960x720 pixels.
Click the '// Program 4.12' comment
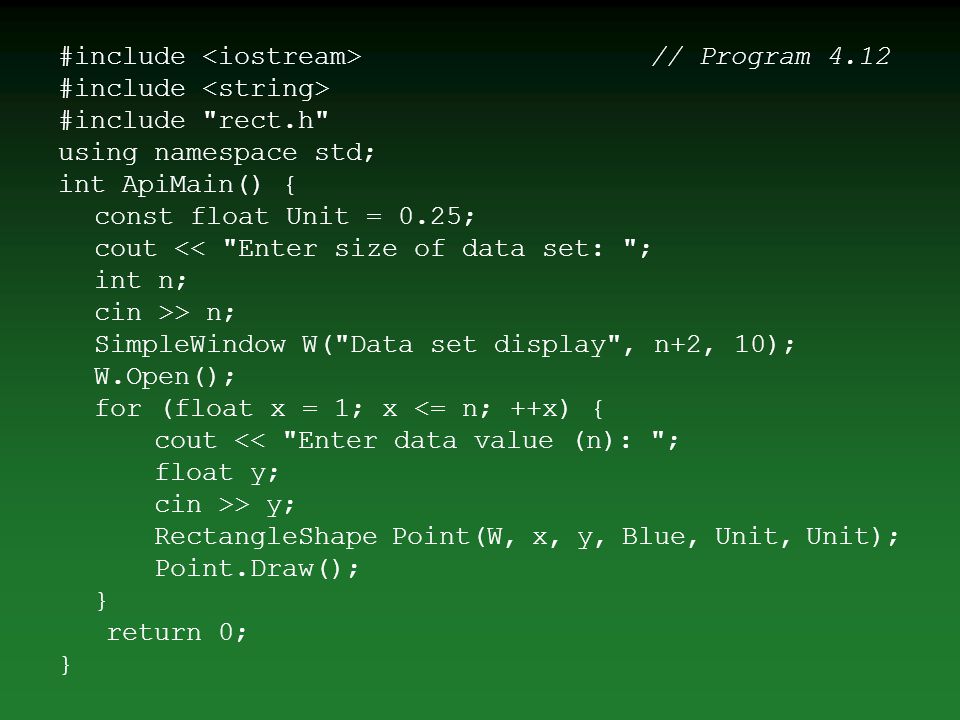pyautogui.click(x=771, y=56)
